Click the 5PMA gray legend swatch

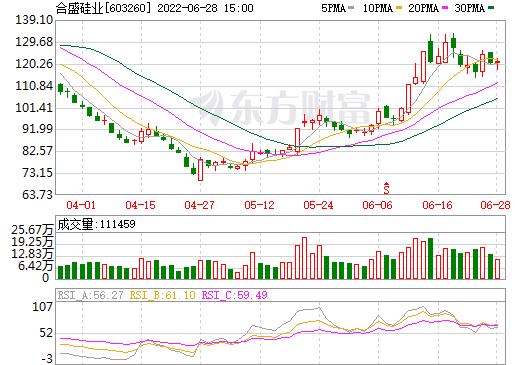(351, 8)
